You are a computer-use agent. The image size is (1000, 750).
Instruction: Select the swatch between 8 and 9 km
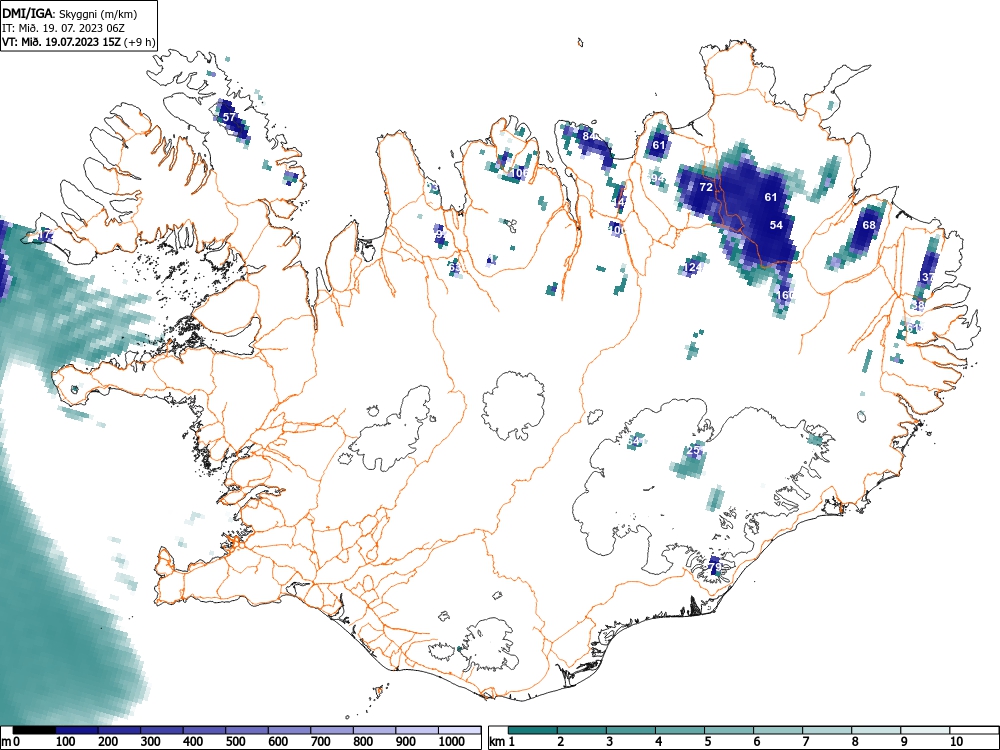pos(876,730)
